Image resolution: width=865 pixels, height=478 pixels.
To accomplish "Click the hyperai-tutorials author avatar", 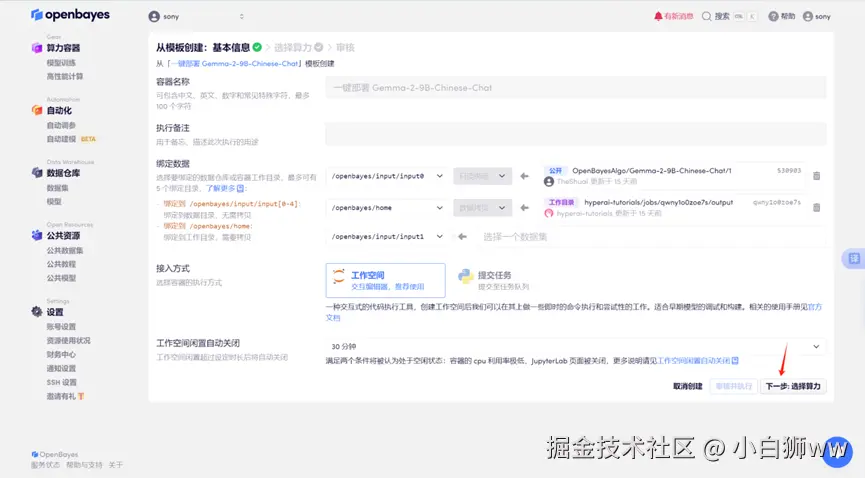I will [x=549, y=213].
